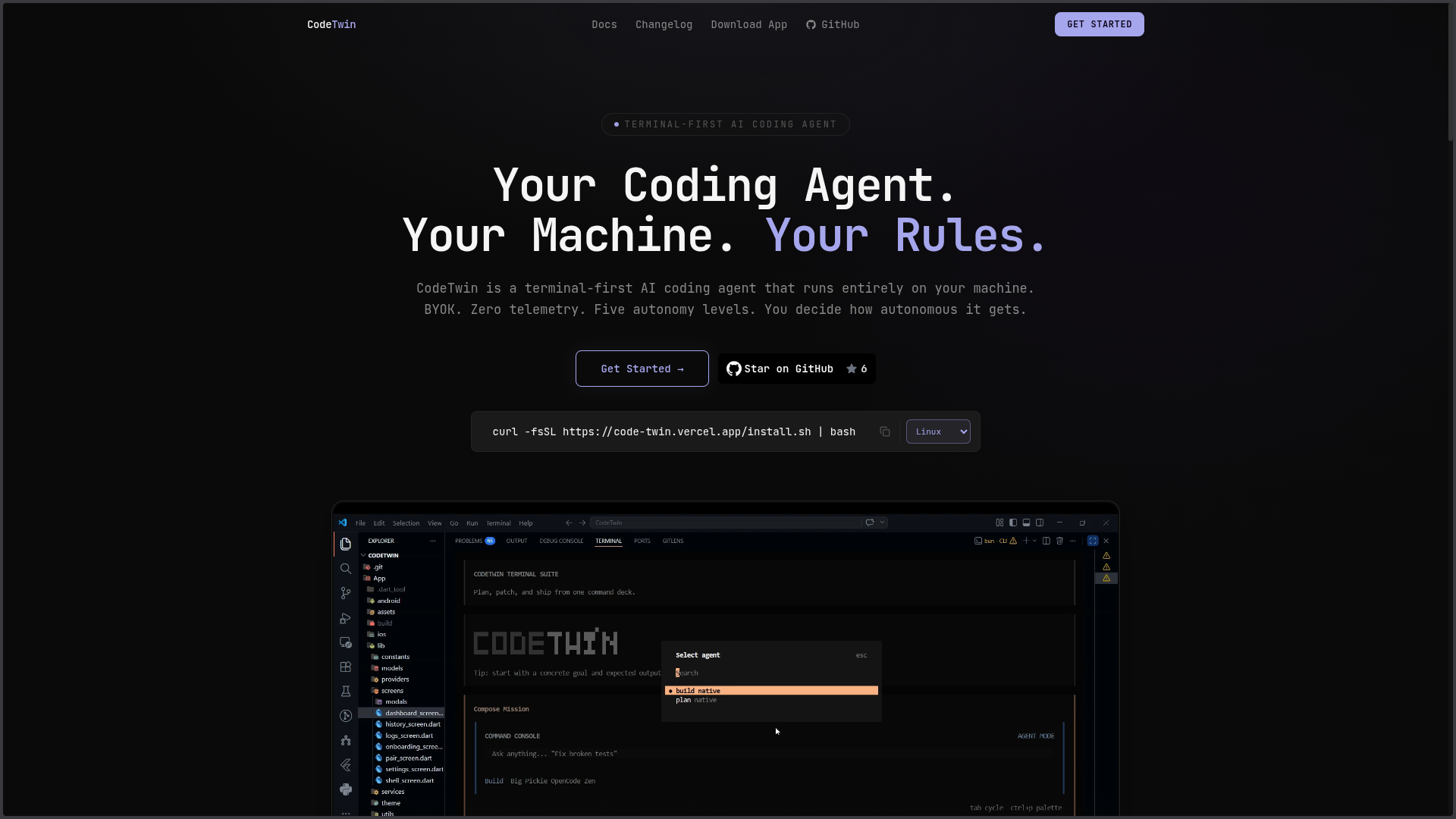1456x819 pixels.
Task: Click the Python icon in the activity bar
Action: (x=346, y=789)
